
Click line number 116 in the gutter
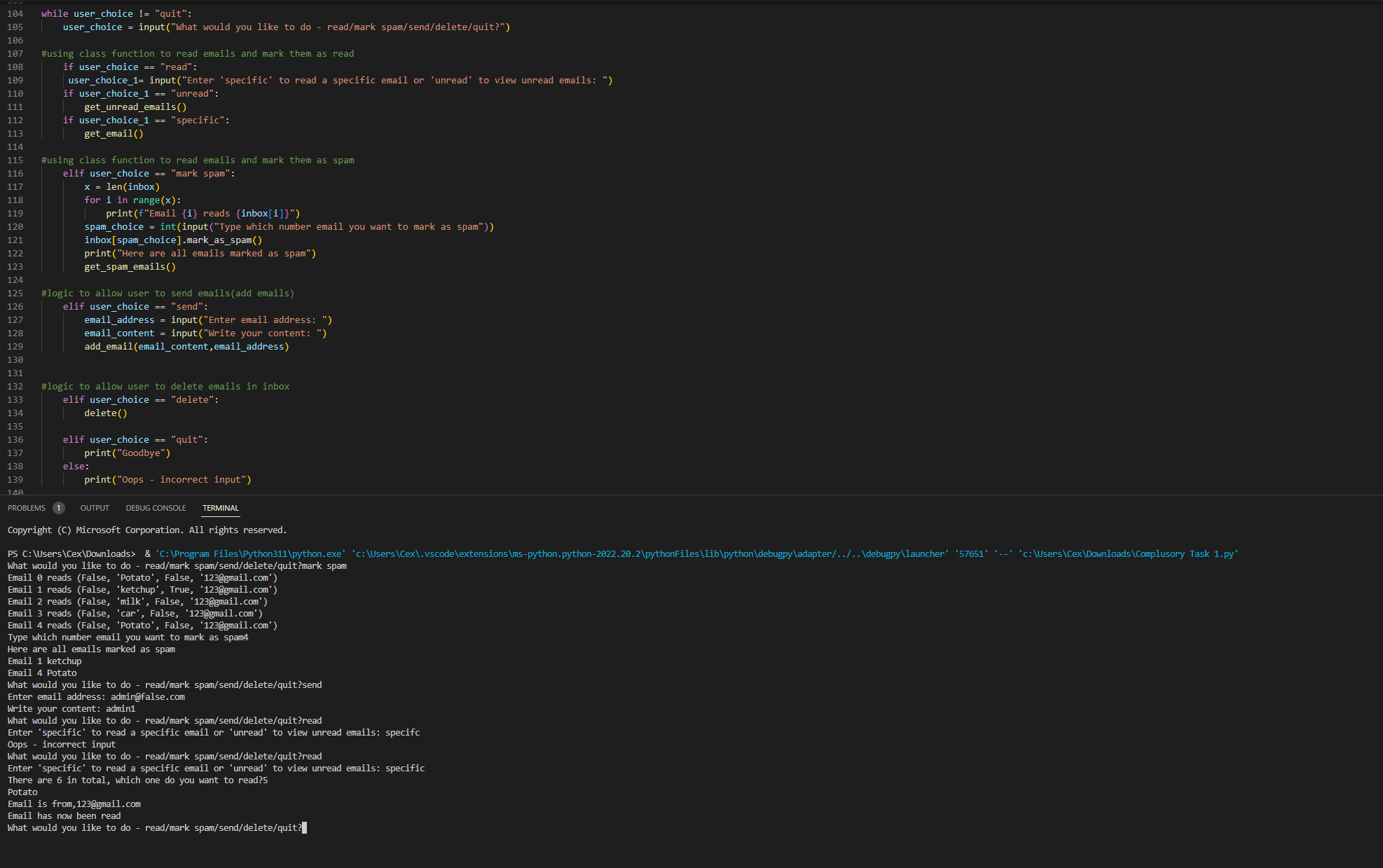click(x=15, y=174)
